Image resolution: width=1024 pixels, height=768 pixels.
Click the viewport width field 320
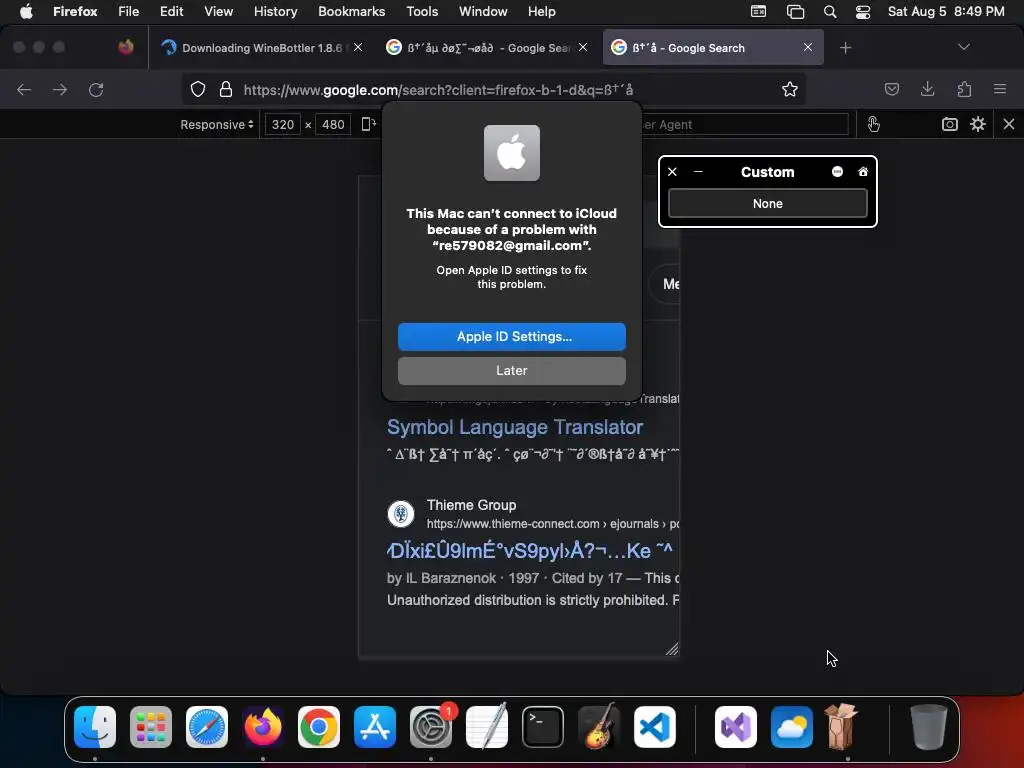click(x=283, y=124)
